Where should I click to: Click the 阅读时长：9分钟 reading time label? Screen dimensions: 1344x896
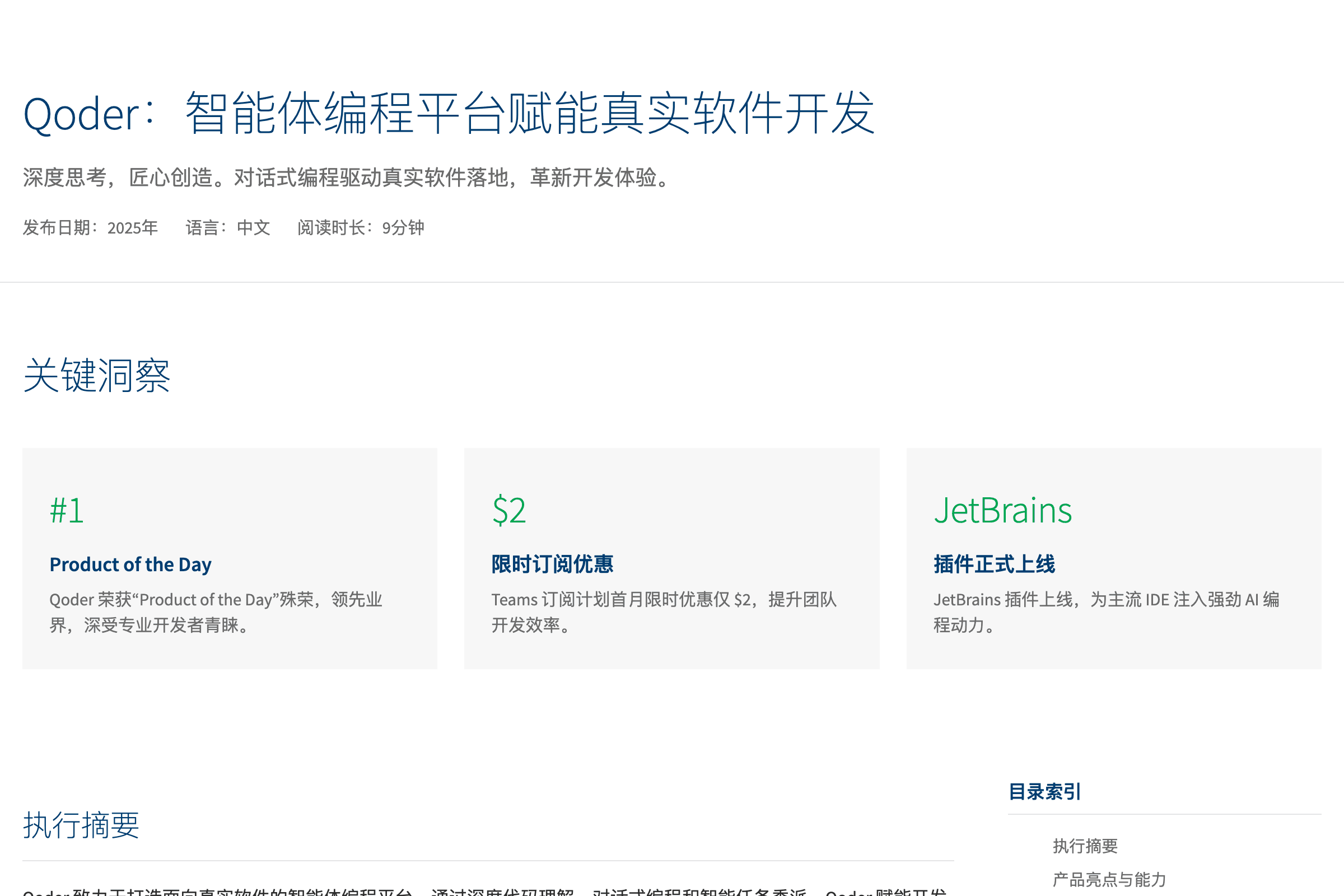pos(361,227)
